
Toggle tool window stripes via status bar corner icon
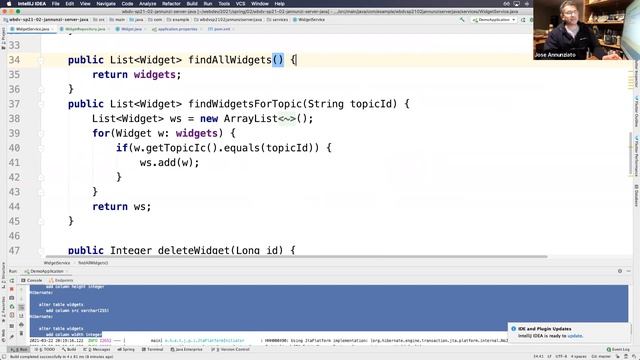pyautogui.click(x=3, y=356)
